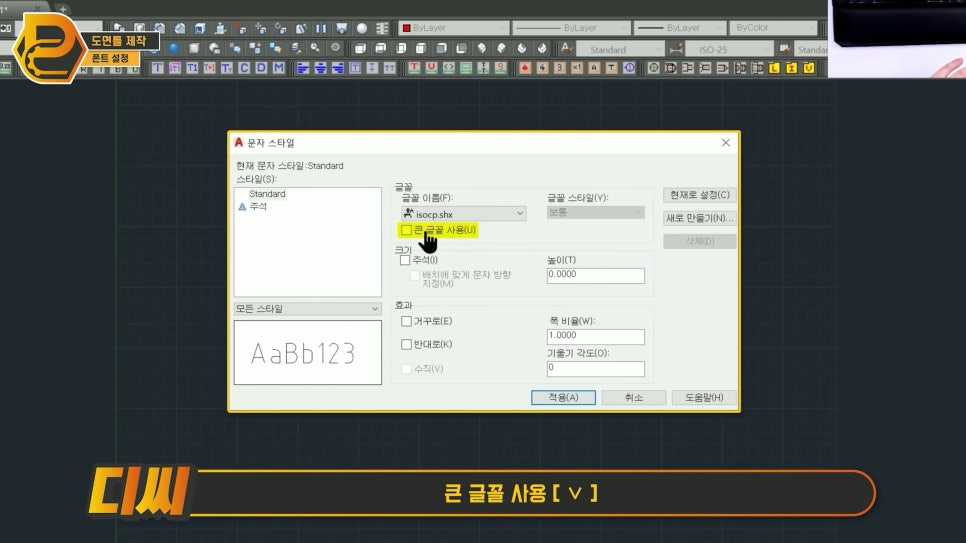
Task: Click the 도움말(H) help button
Action: (704, 398)
